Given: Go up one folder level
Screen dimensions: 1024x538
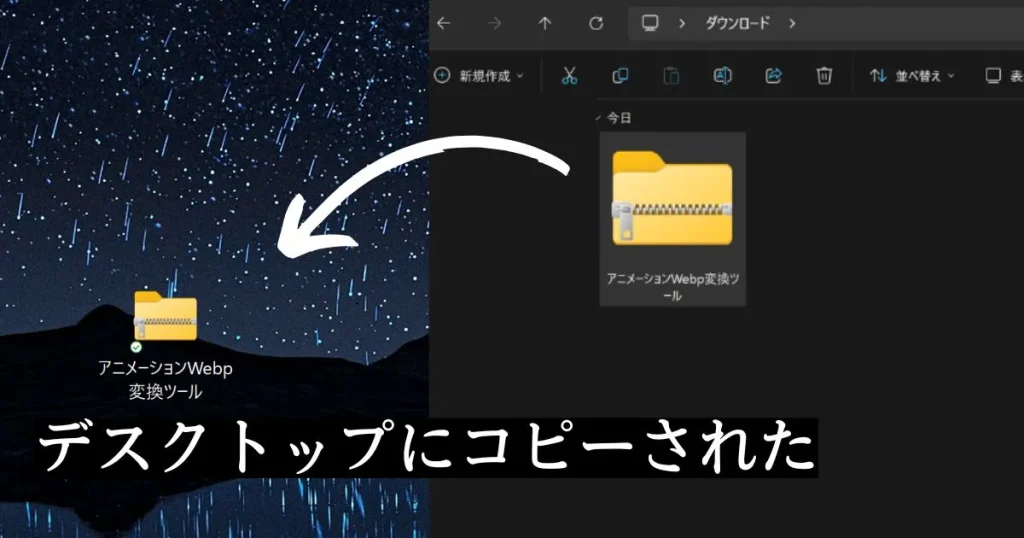Looking at the screenshot, I should [545, 24].
